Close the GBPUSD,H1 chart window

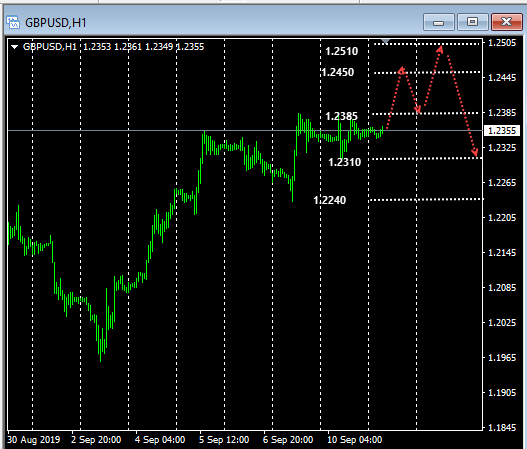507,22
